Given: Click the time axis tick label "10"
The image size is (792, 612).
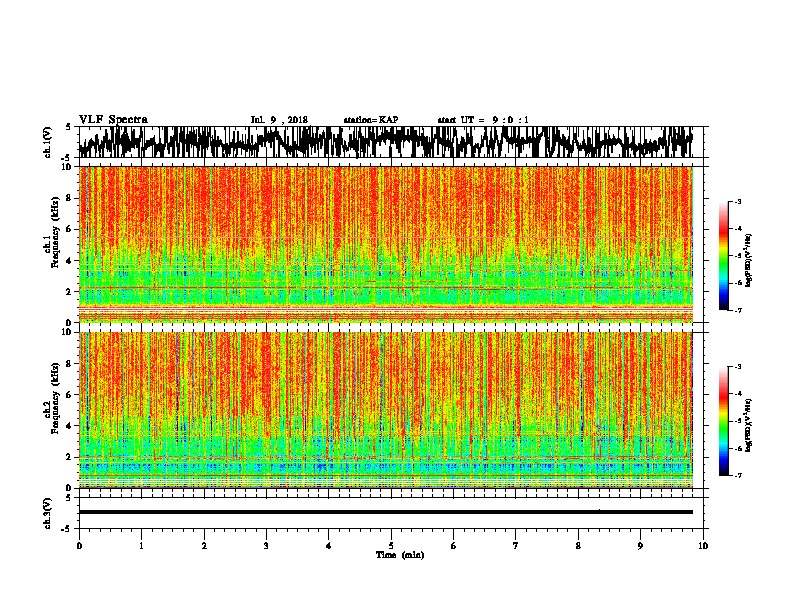Looking at the screenshot, I should (703, 546).
